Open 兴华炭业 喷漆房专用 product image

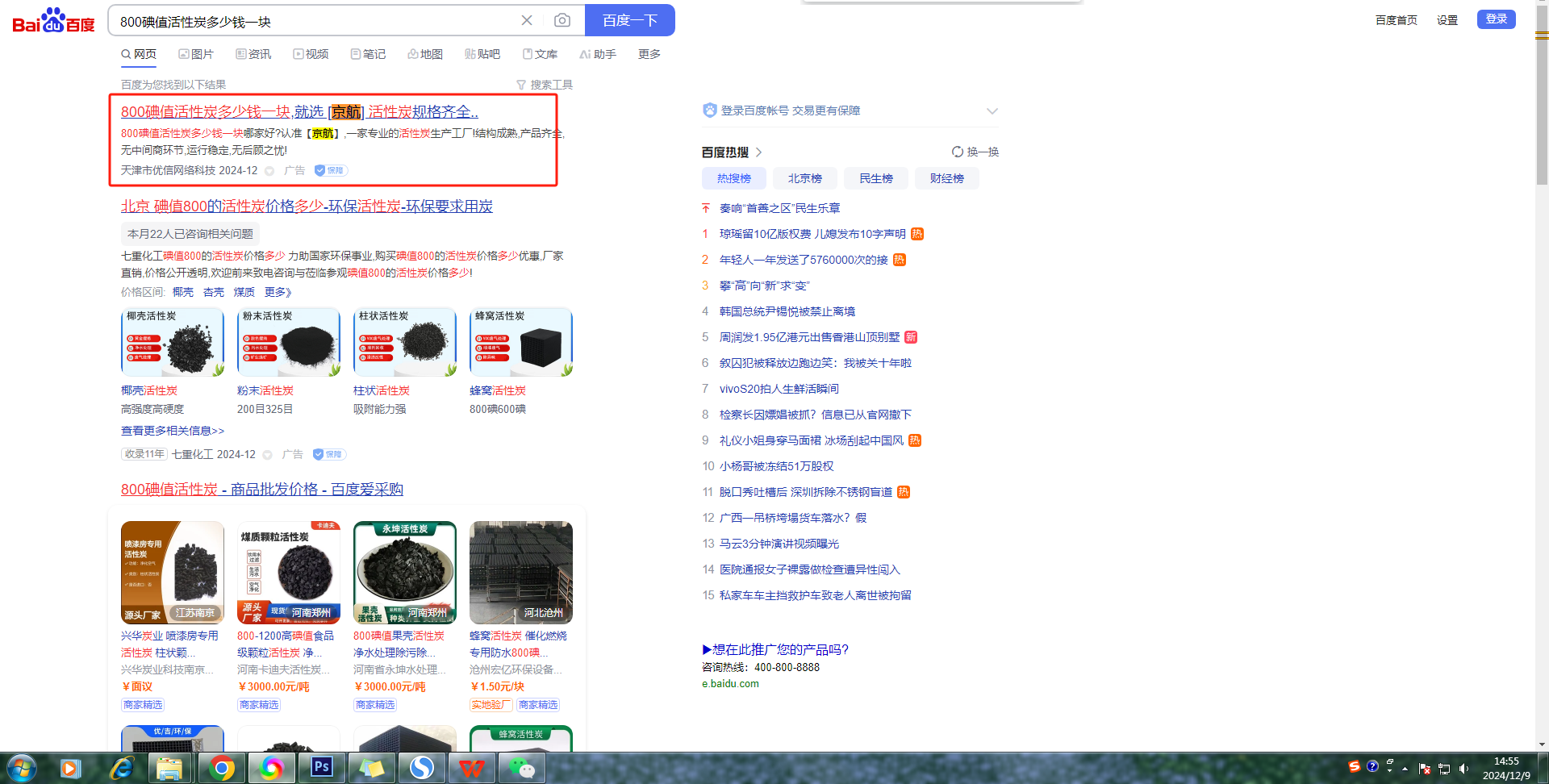(173, 573)
